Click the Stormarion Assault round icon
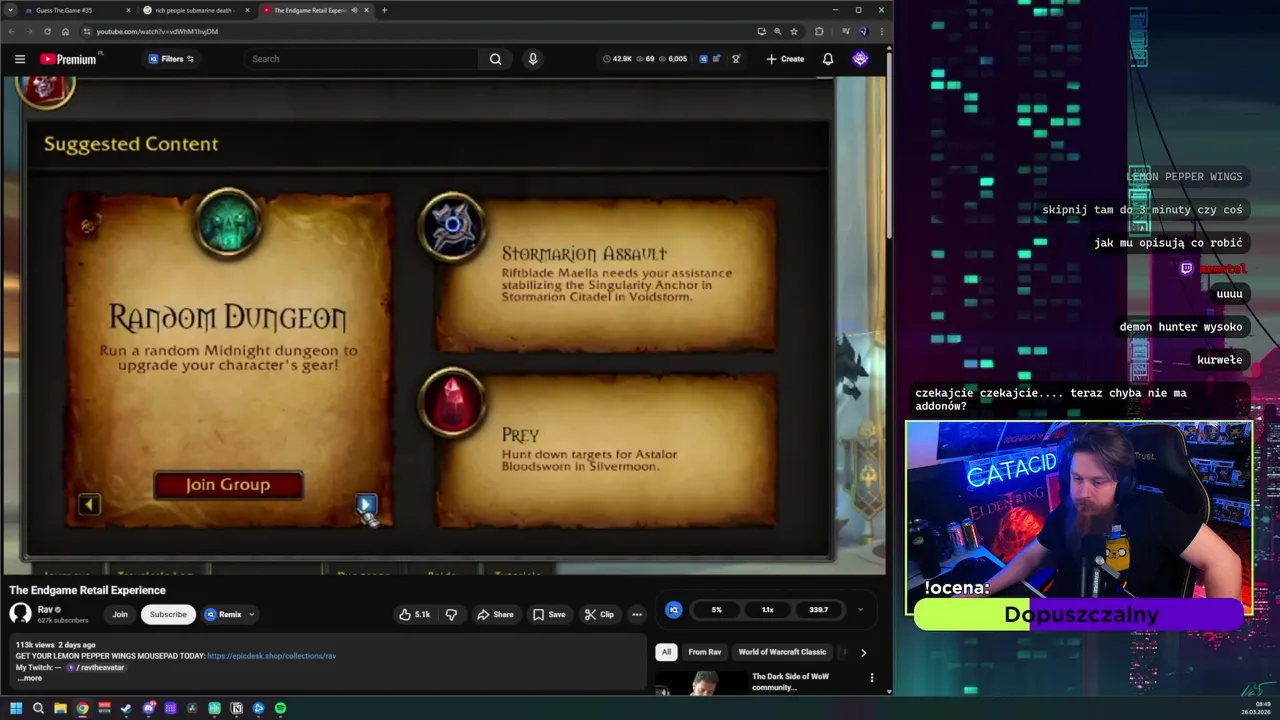 452,226
